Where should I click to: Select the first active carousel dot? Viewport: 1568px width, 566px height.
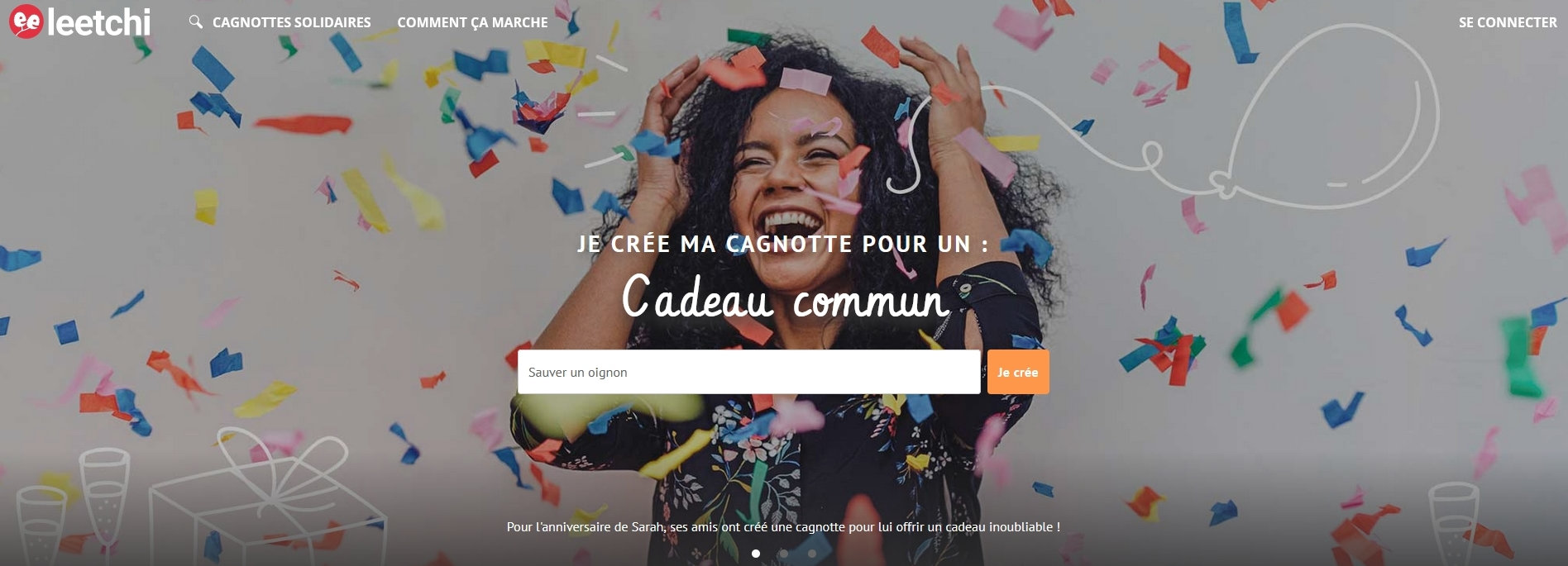tap(755, 554)
